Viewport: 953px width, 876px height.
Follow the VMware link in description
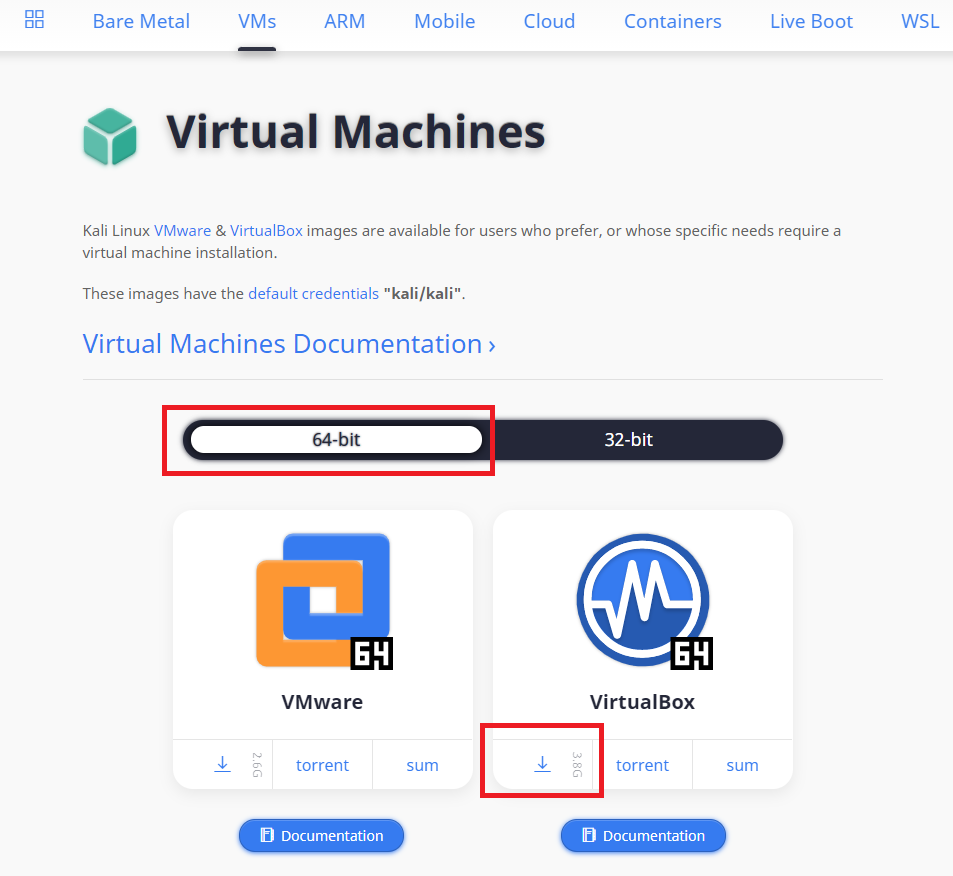[182, 231]
